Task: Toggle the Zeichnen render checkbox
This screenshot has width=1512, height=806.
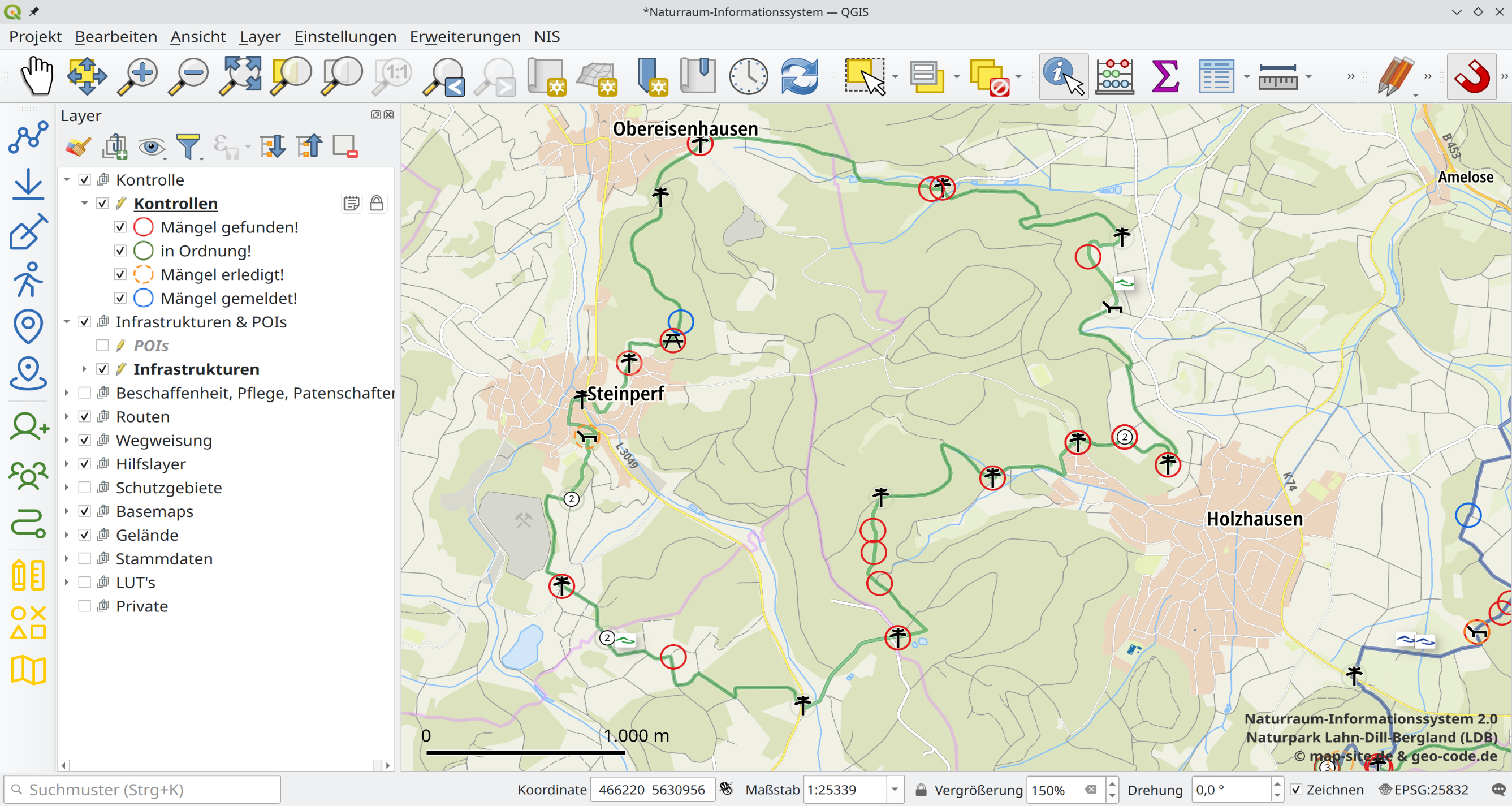Action: tap(1295, 790)
